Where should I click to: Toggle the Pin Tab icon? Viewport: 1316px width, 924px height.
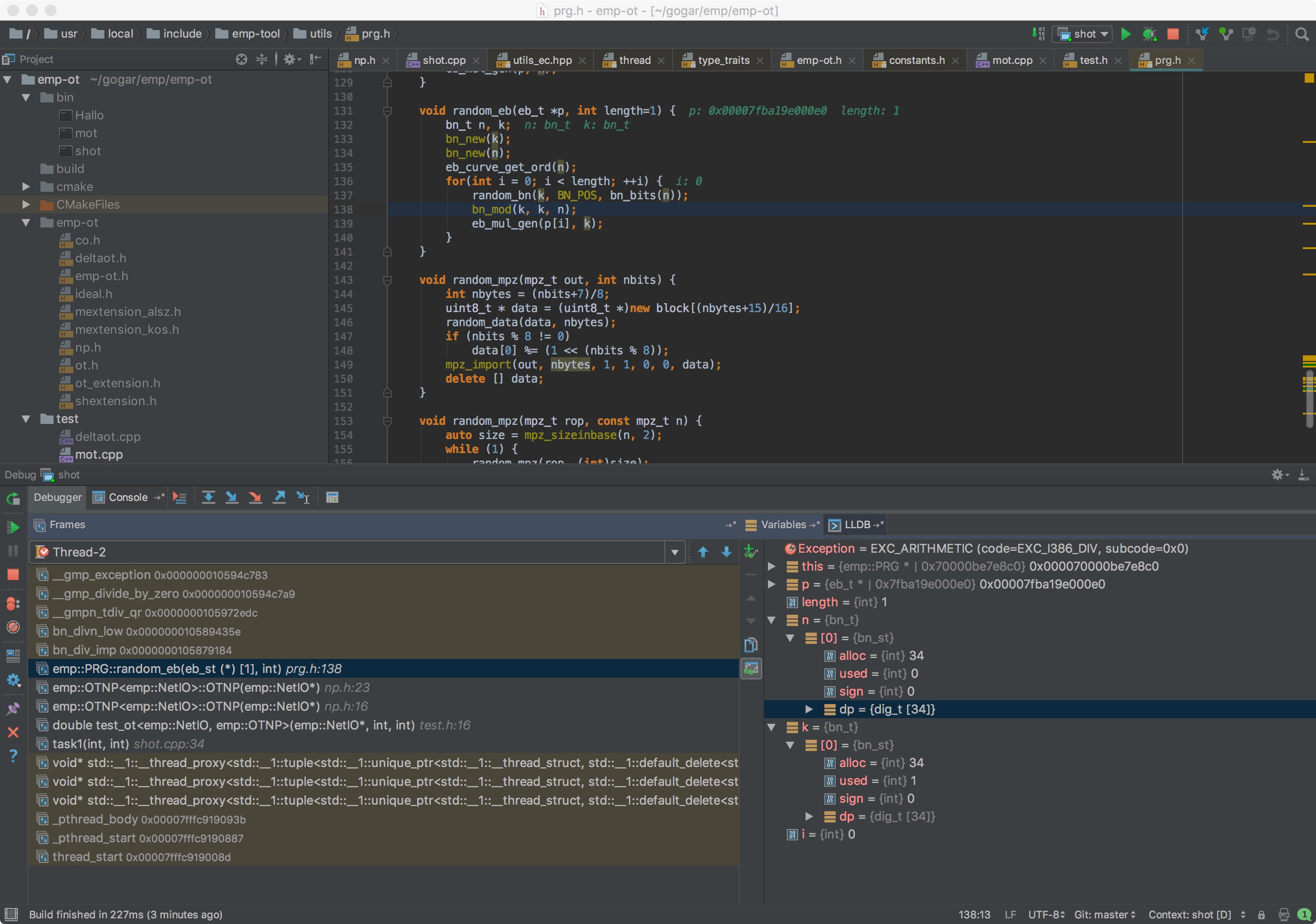tap(13, 709)
